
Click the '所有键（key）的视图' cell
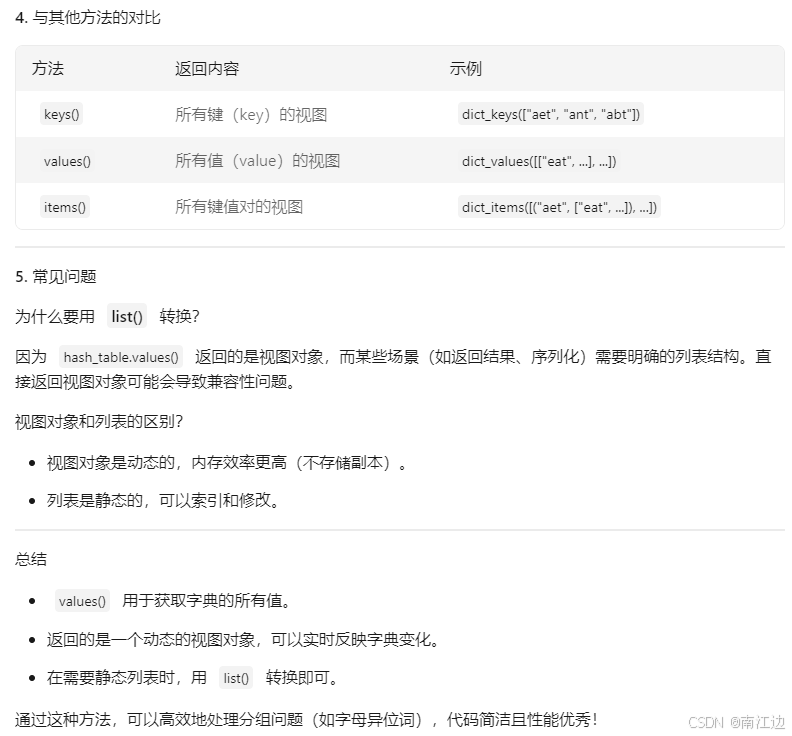[251, 115]
